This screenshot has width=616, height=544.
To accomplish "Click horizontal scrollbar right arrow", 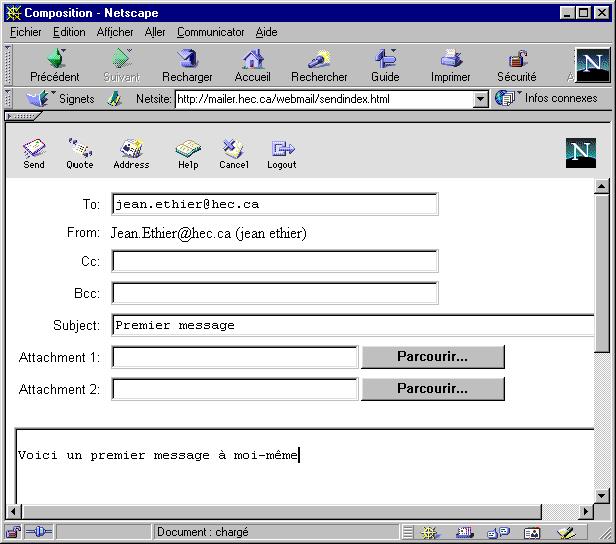I will 586,511.
